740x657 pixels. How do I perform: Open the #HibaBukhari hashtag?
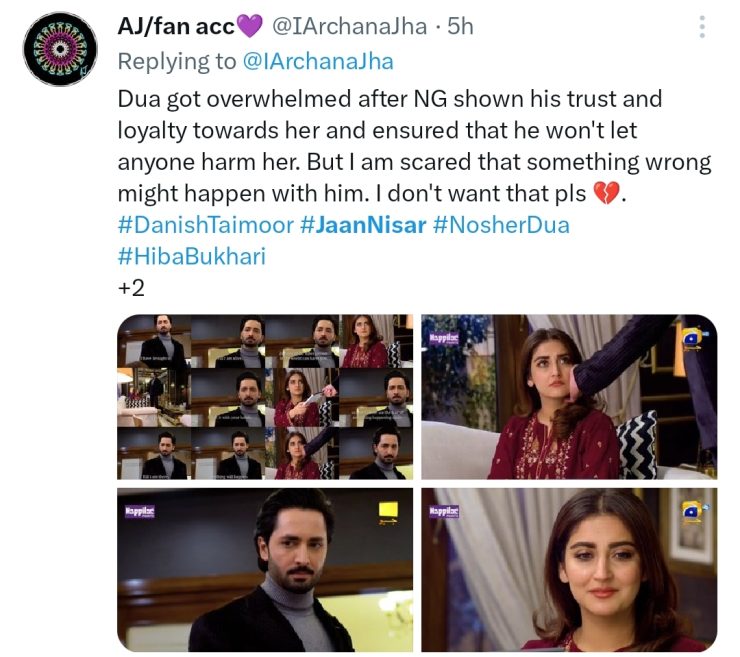[192, 256]
